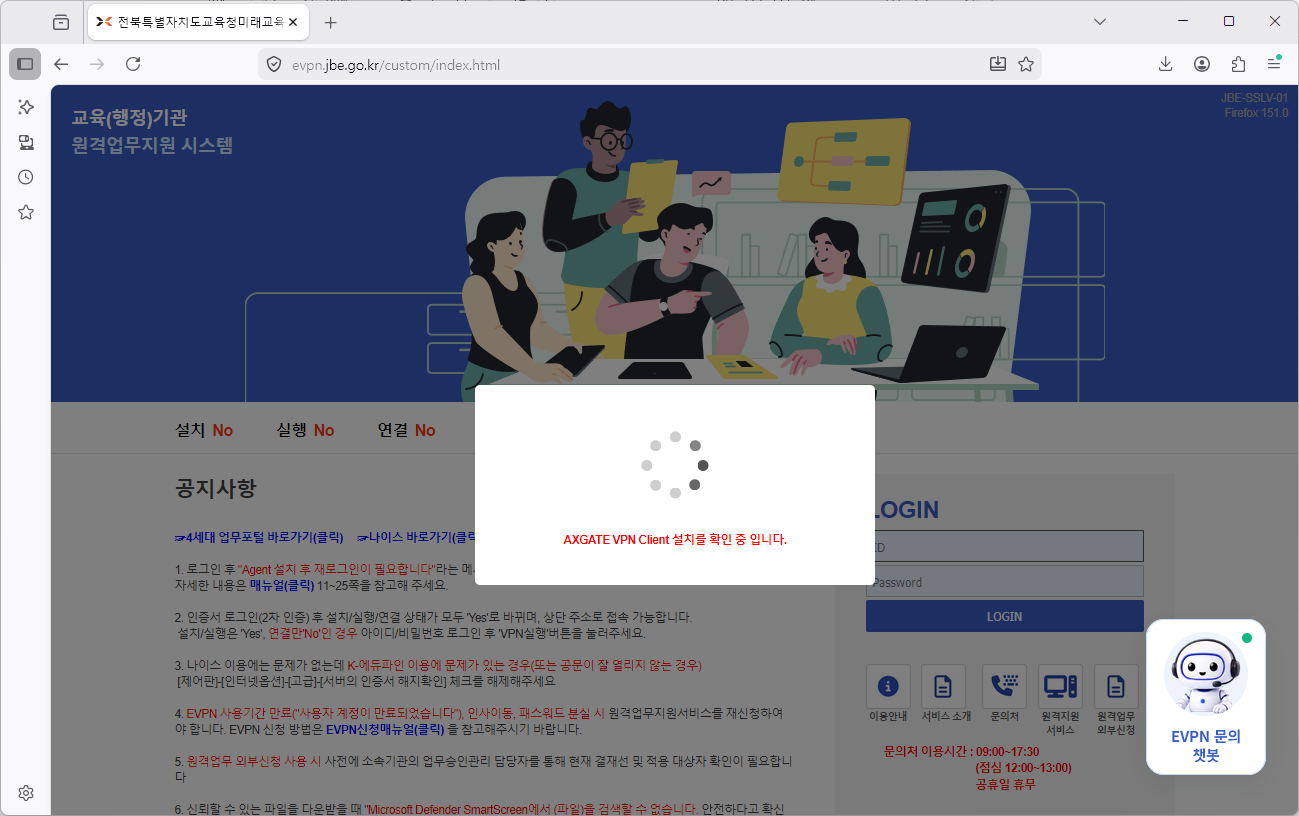Click the tracking protection shield icon

(x=274, y=64)
